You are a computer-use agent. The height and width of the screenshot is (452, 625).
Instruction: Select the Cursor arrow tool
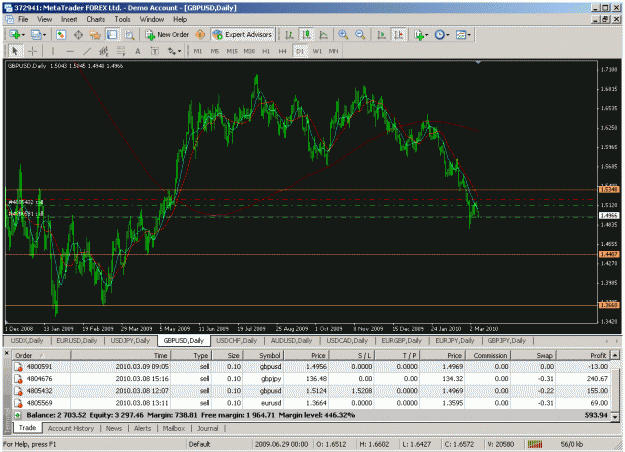tap(15, 51)
